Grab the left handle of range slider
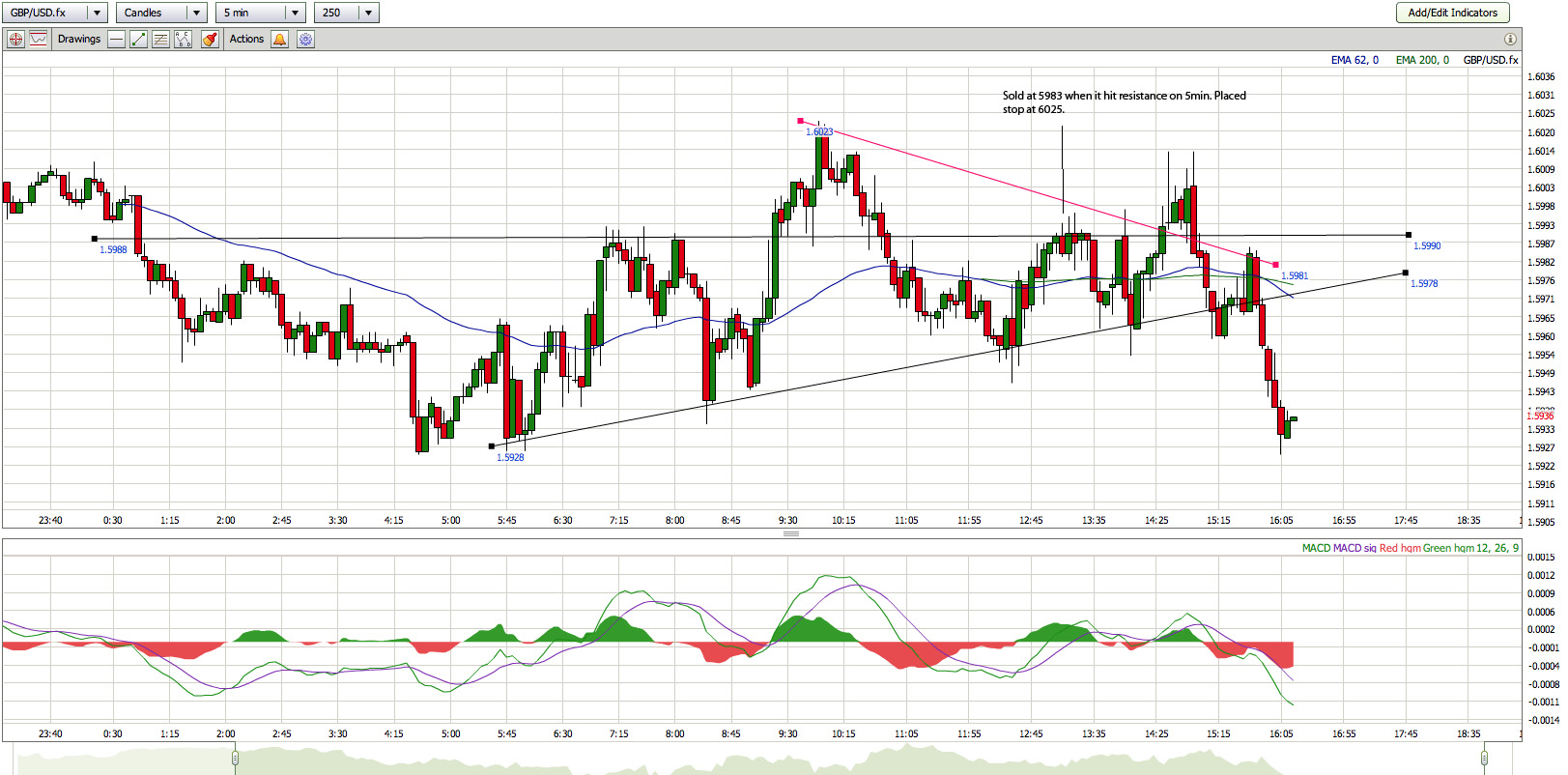This screenshot has width=1568, height=775. point(235,758)
